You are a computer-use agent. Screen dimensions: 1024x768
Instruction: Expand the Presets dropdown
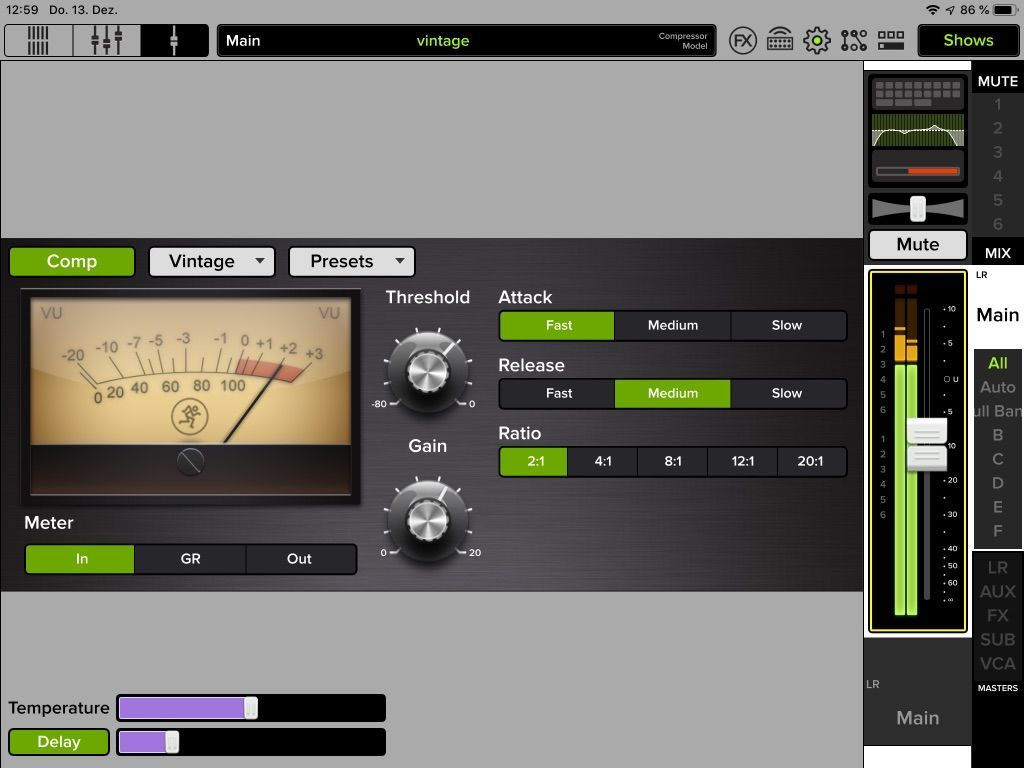click(x=351, y=261)
